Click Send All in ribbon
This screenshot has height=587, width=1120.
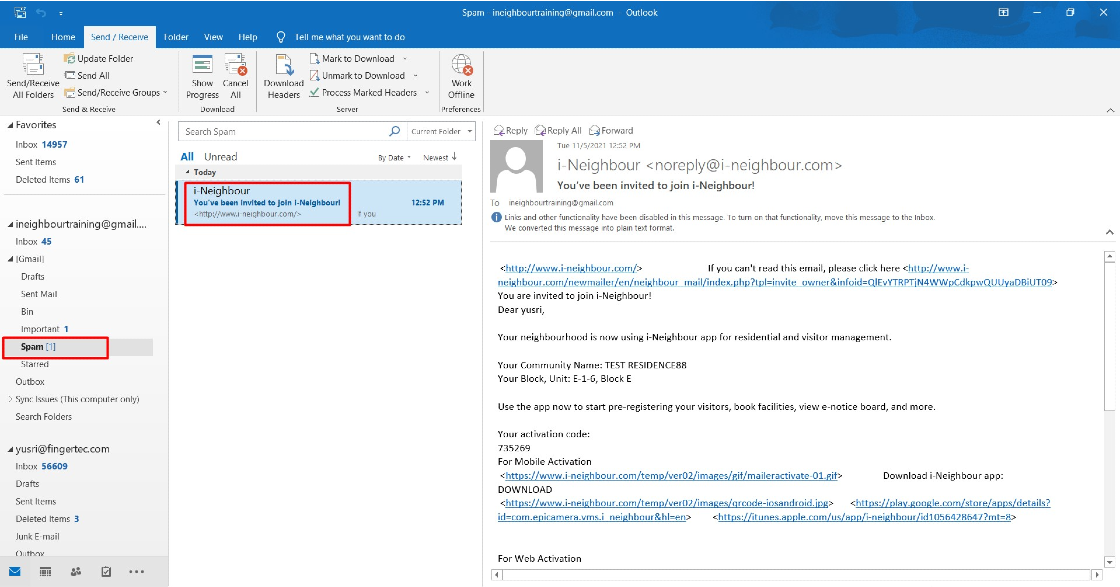[x=87, y=76]
